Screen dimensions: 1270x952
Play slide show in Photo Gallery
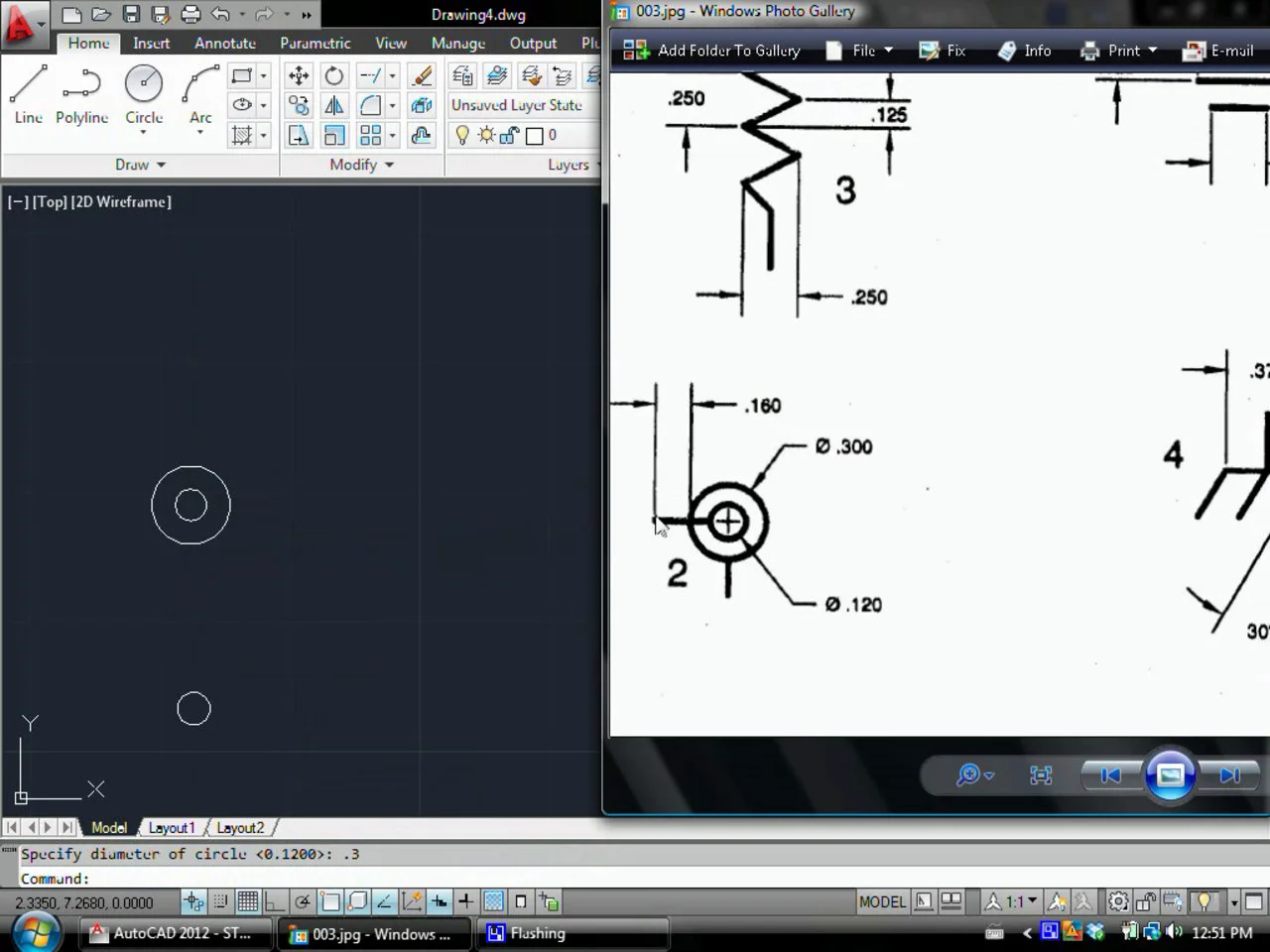click(x=1170, y=774)
